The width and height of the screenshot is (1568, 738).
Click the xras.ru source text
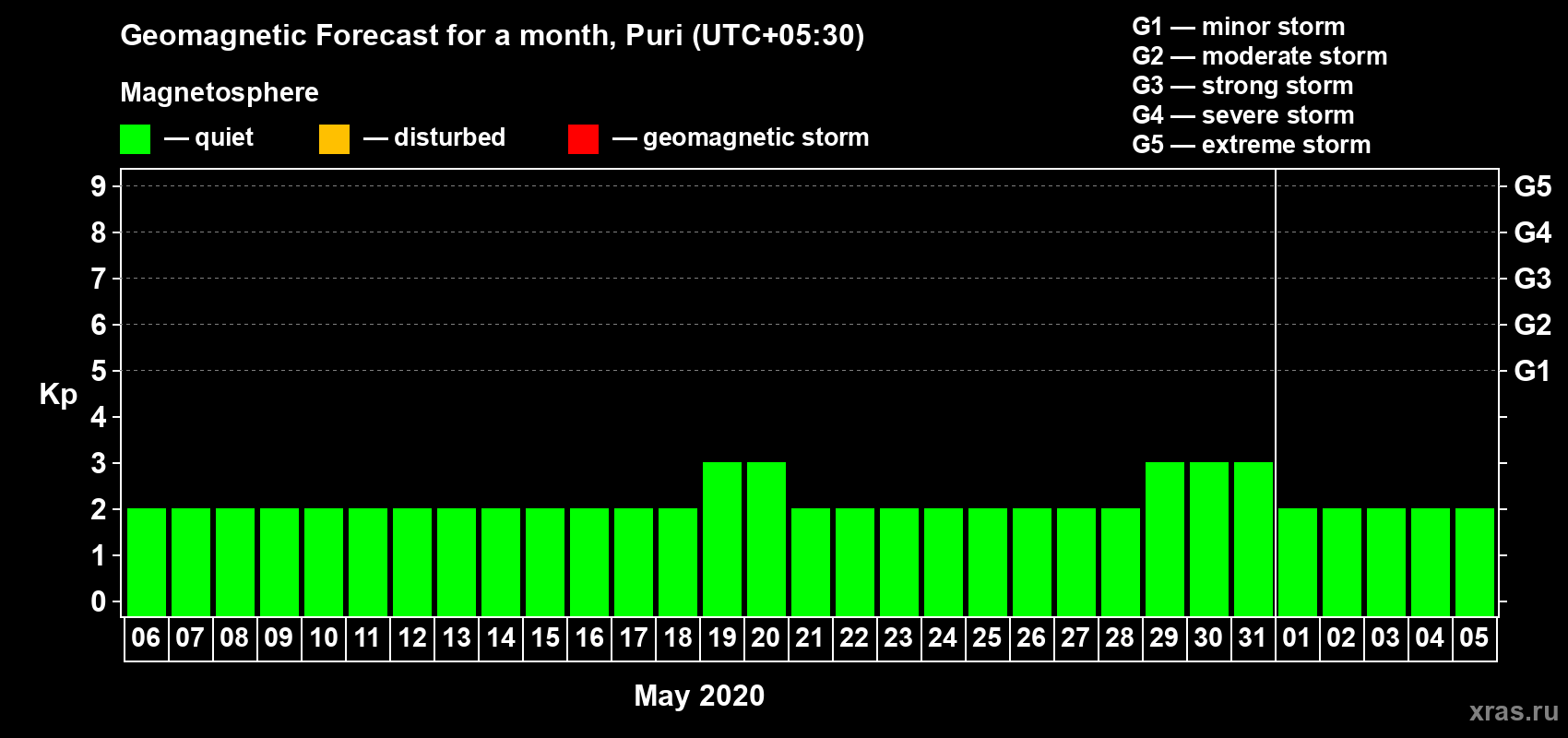click(x=1514, y=711)
